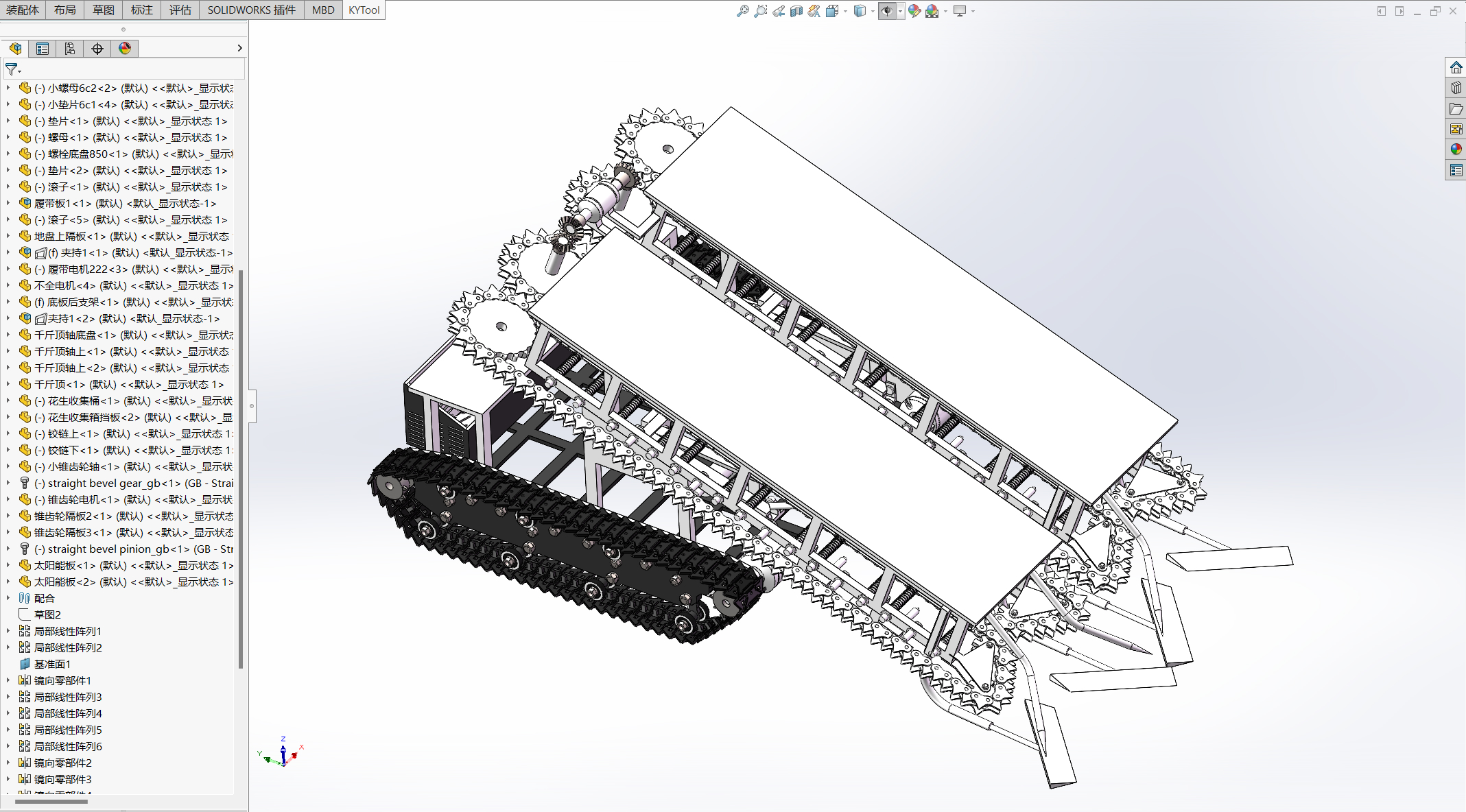Open the 布局 ribbon tab
The height and width of the screenshot is (812, 1466).
pyautogui.click(x=65, y=10)
